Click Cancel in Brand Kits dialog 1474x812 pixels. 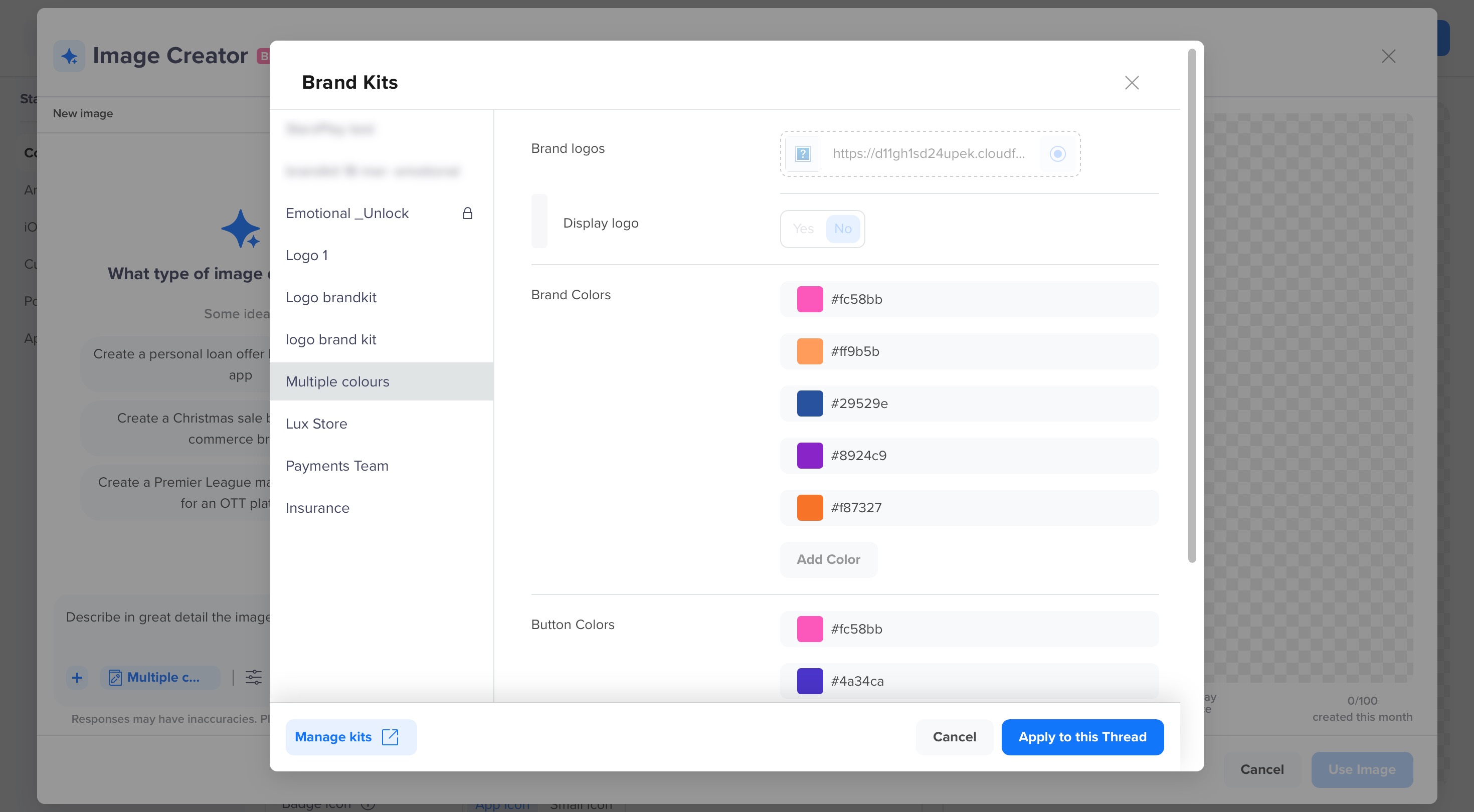954,737
